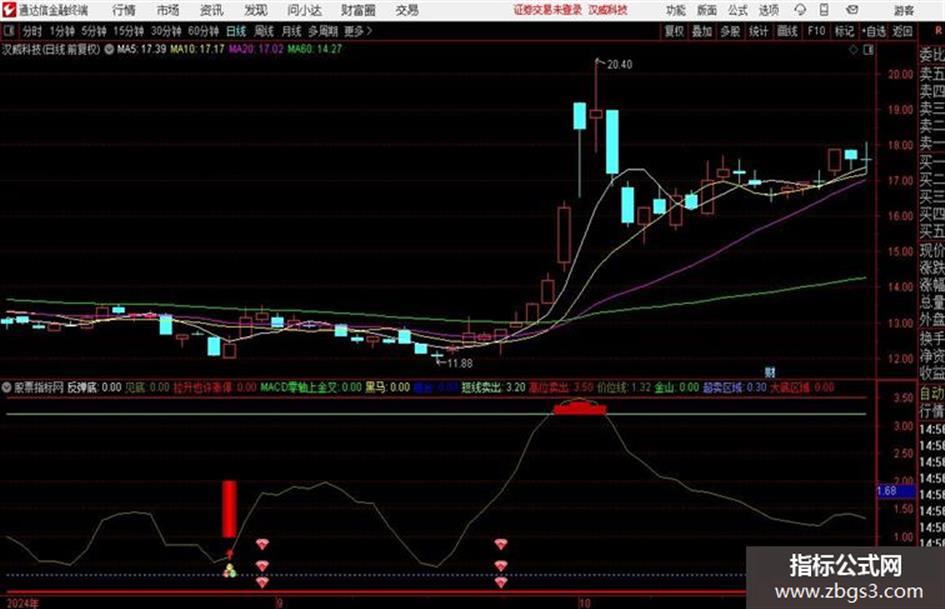Click the 证券交易未登录 login link

tap(547, 10)
